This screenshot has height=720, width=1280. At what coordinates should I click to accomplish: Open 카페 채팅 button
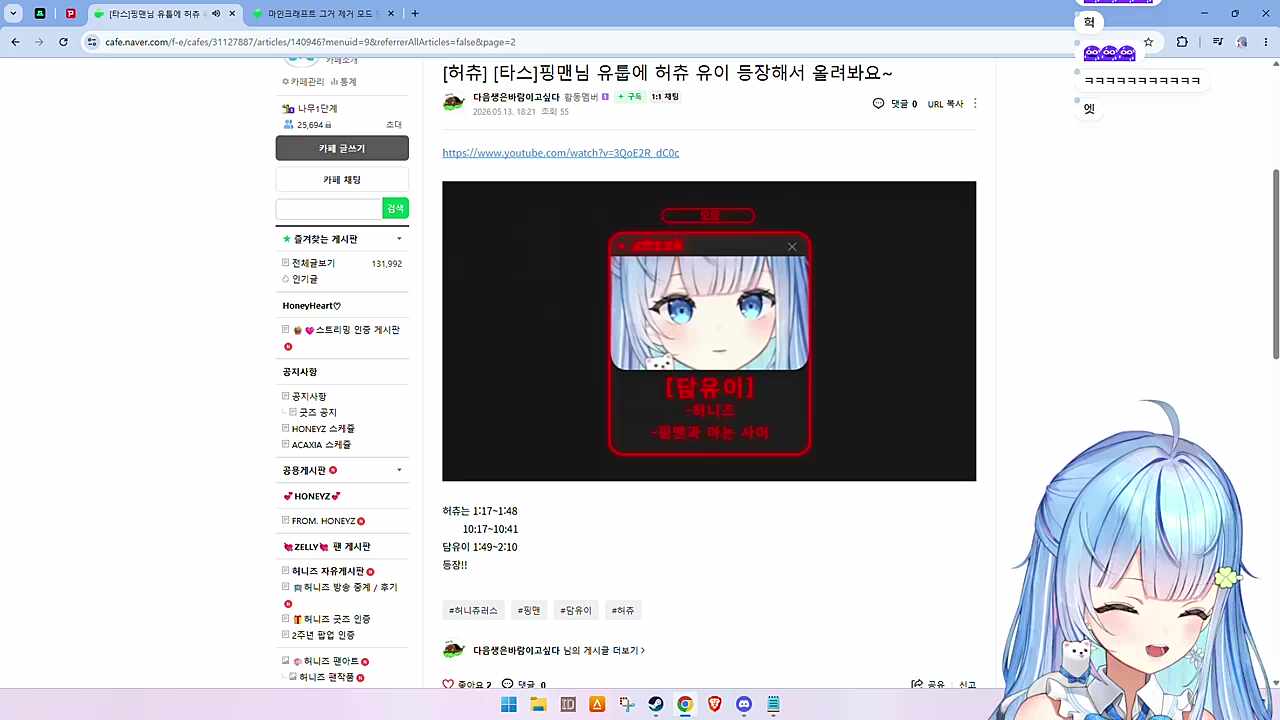coord(342,180)
